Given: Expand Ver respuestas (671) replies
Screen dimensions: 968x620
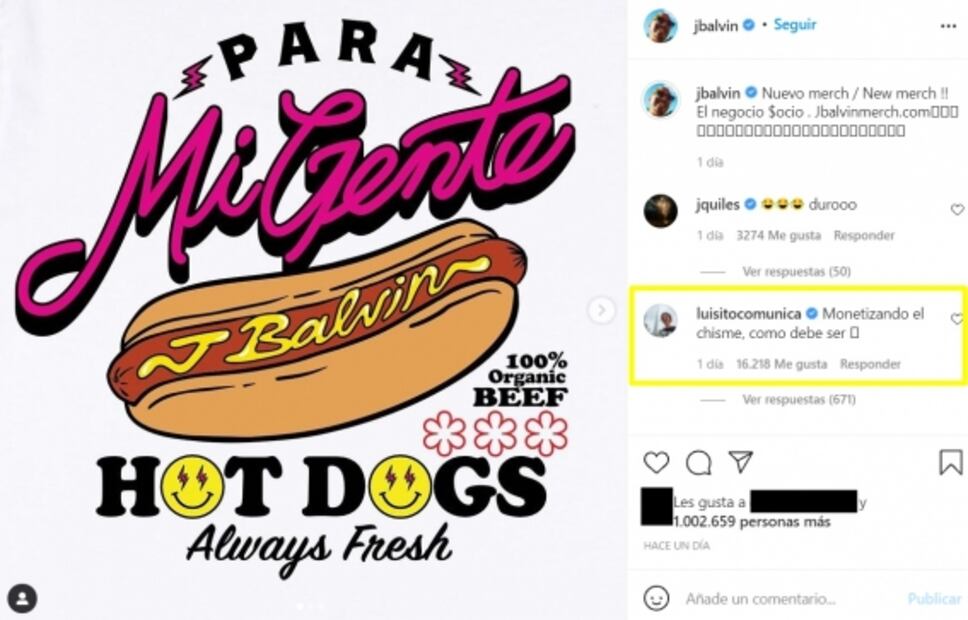Looking at the screenshot, I should coord(799,400).
